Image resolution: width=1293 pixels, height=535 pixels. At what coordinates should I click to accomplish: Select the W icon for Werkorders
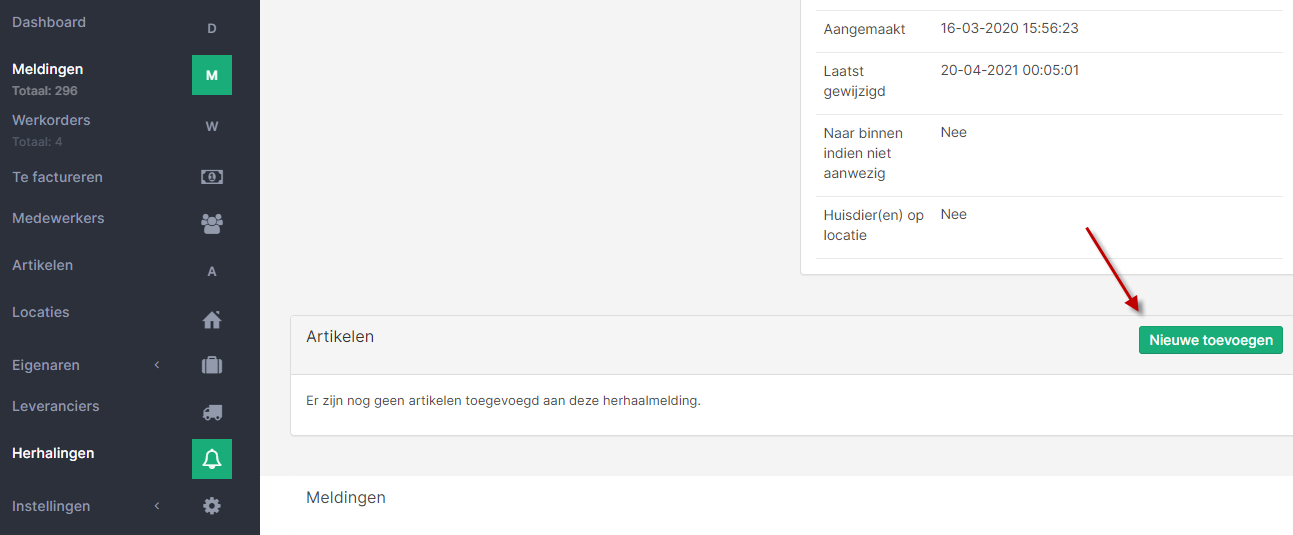click(x=212, y=126)
